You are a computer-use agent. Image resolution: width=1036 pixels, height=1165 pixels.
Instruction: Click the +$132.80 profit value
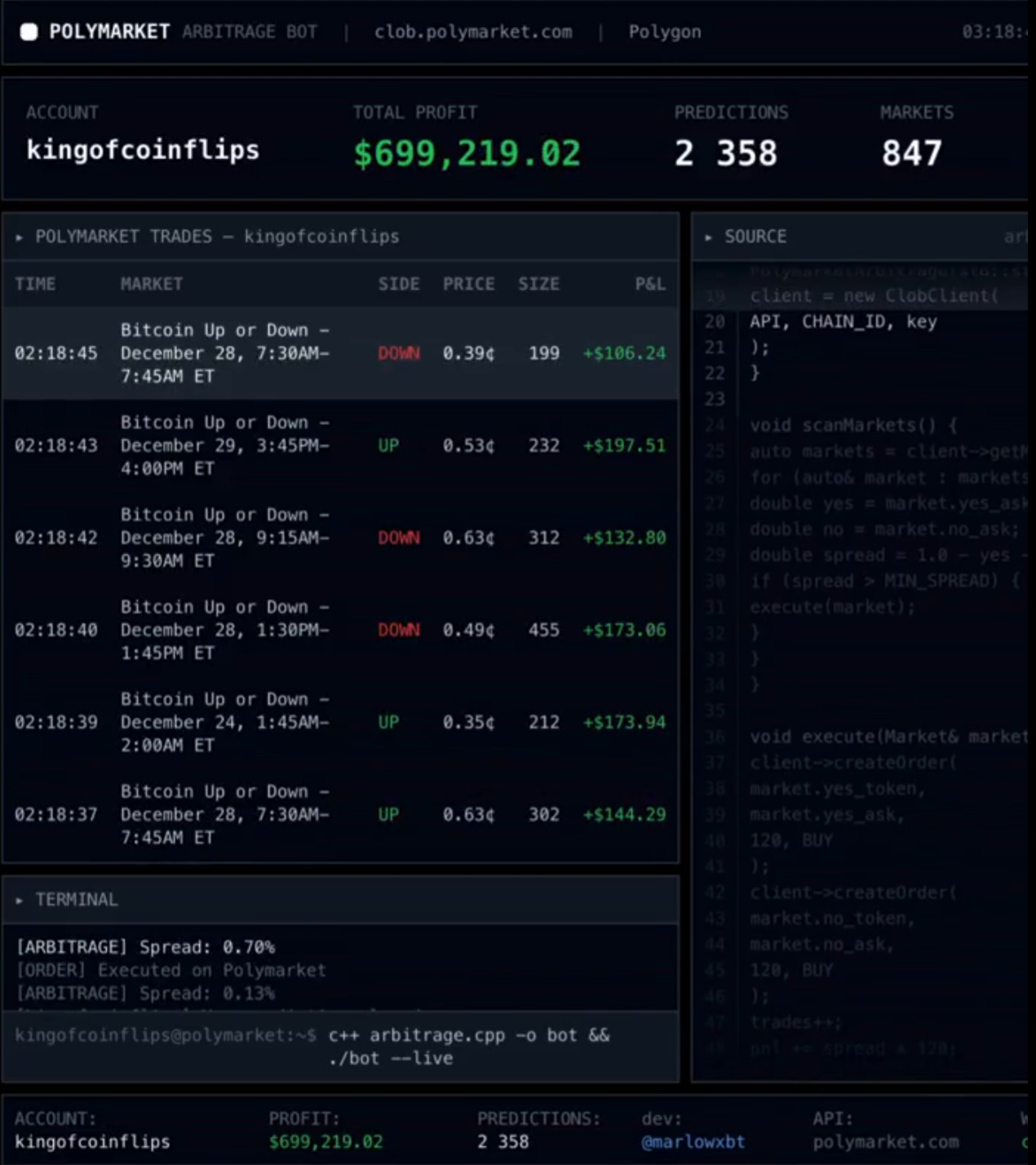[624, 538]
